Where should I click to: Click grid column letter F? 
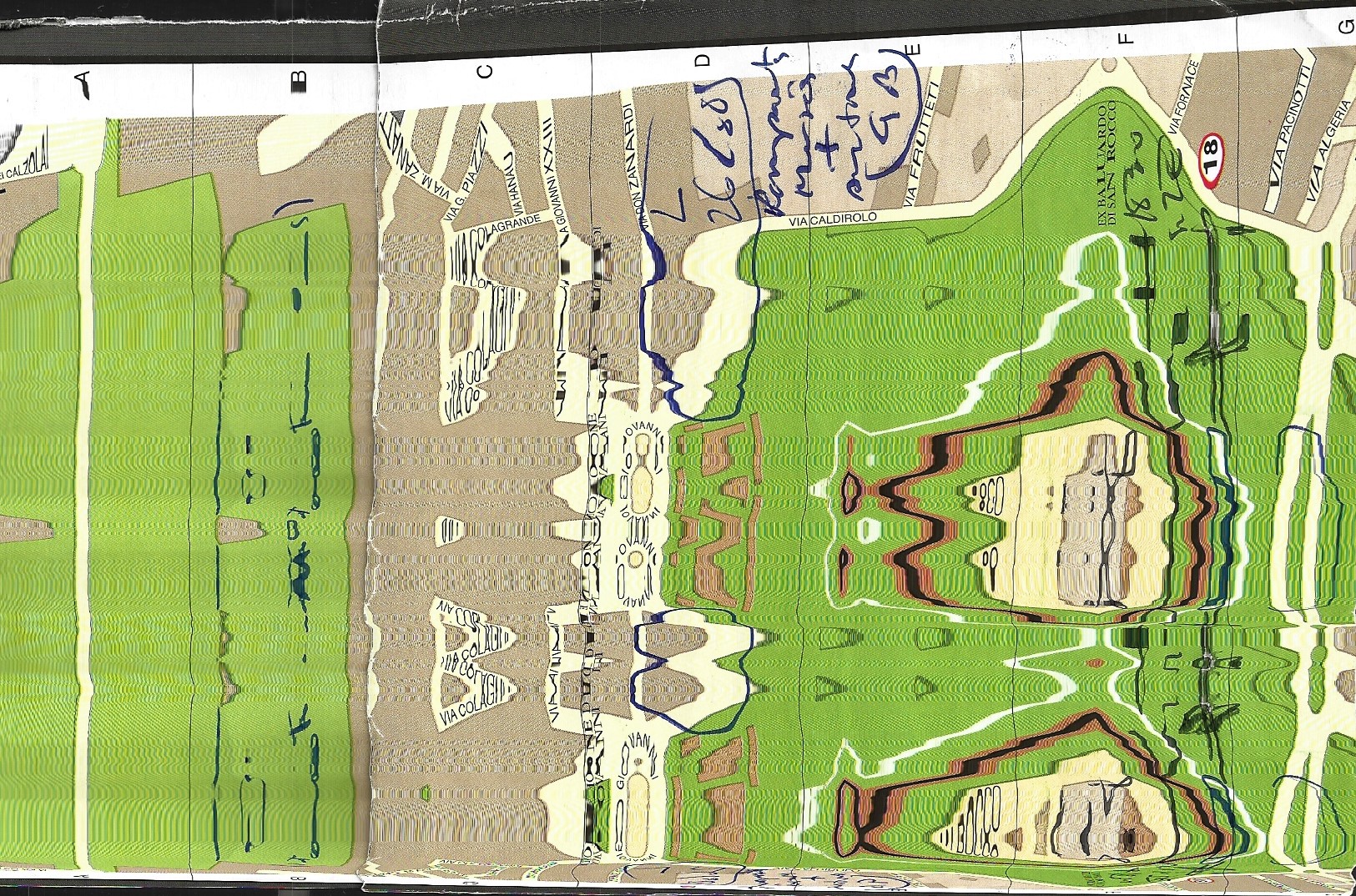point(1127,38)
